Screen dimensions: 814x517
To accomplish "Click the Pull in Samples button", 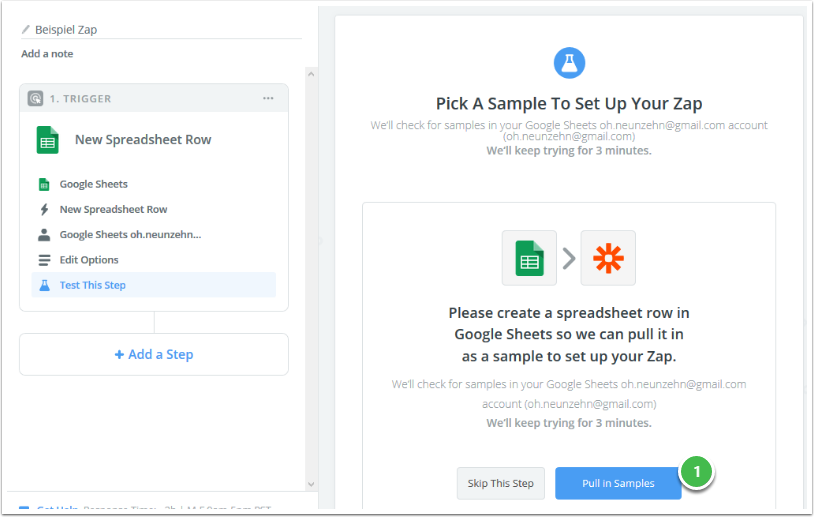I will [x=618, y=483].
